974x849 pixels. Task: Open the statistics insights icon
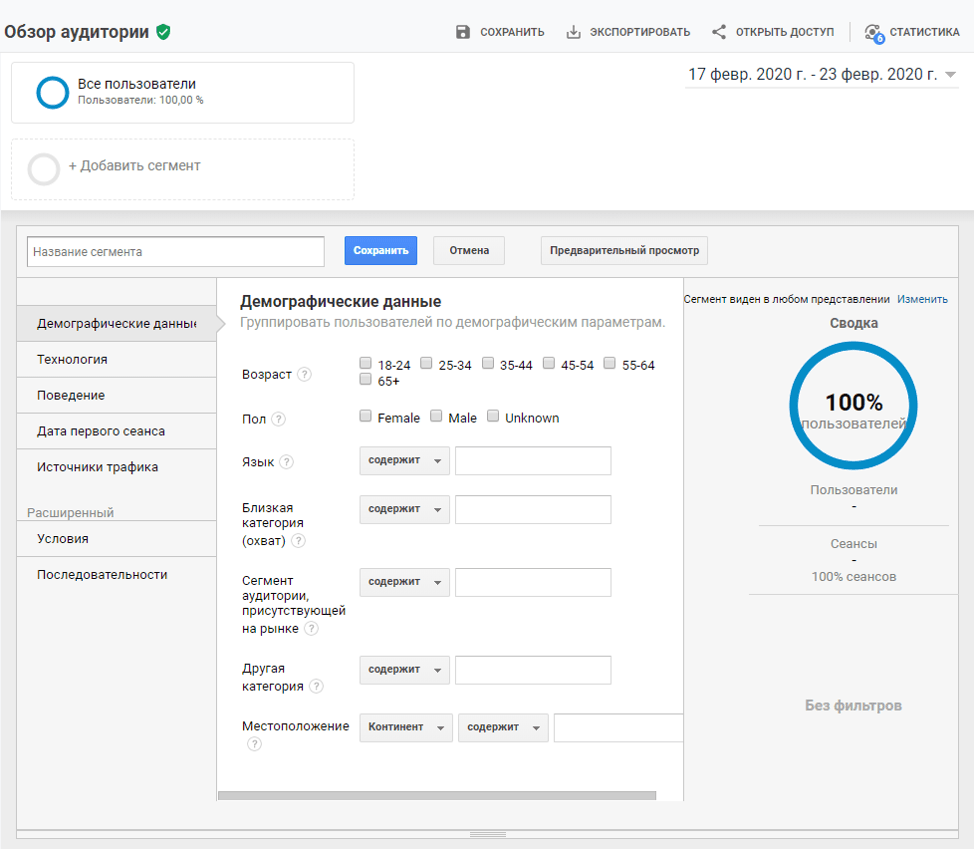874,33
